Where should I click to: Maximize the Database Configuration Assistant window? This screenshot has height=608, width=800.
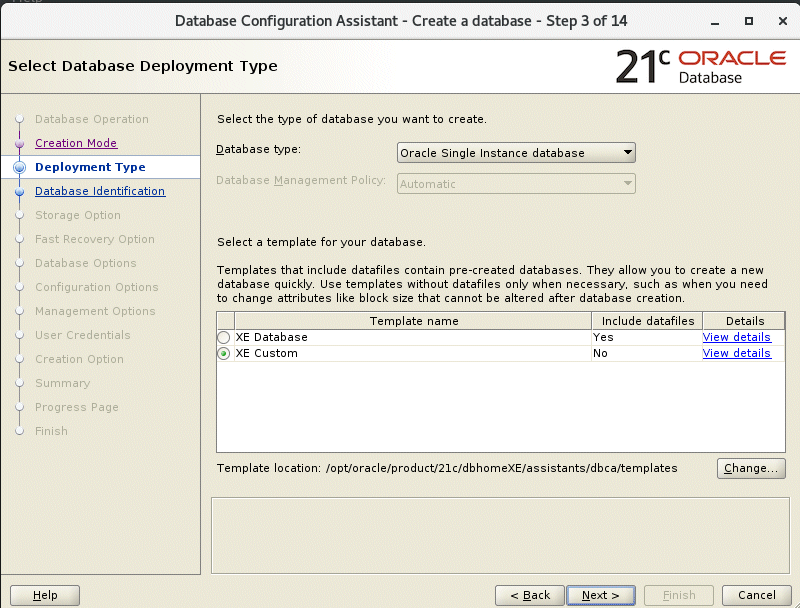coord(748,21)
